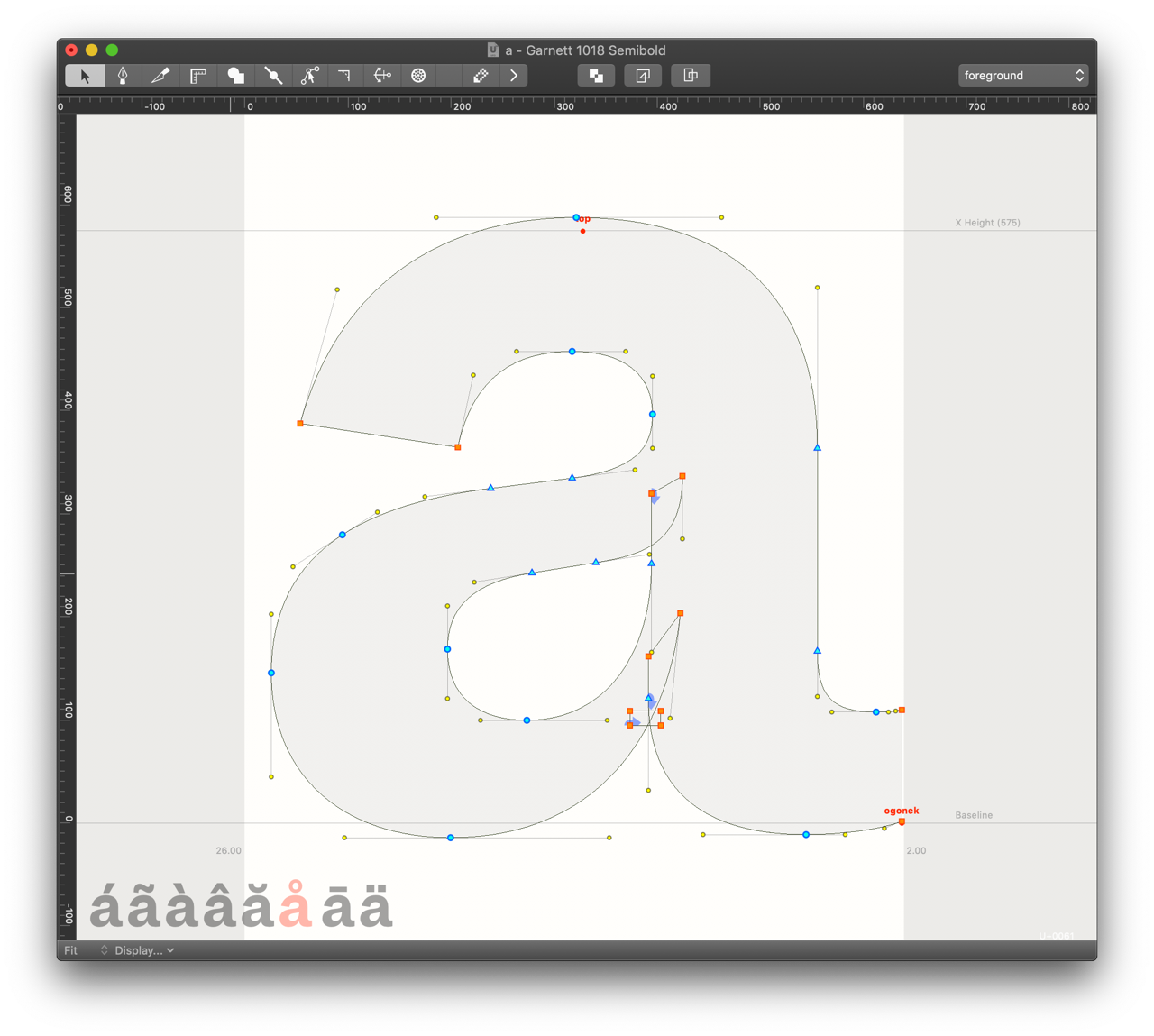This screenshot has width=1154, height=1036.
Task: Select the arrow Editing tool
Action: (x=85, y=76)
